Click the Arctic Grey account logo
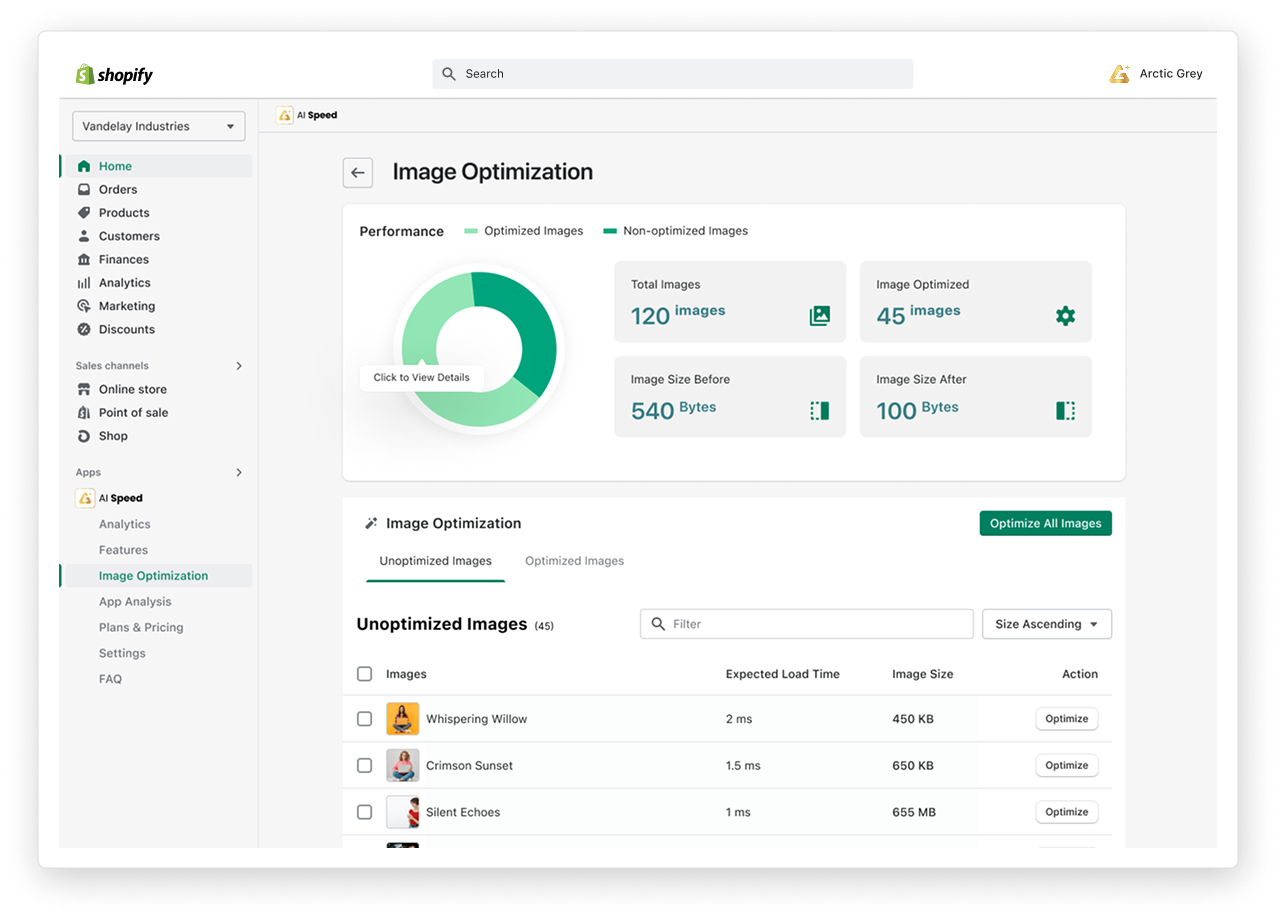This screenshot has height=919, width=1282. [1119, 74]
